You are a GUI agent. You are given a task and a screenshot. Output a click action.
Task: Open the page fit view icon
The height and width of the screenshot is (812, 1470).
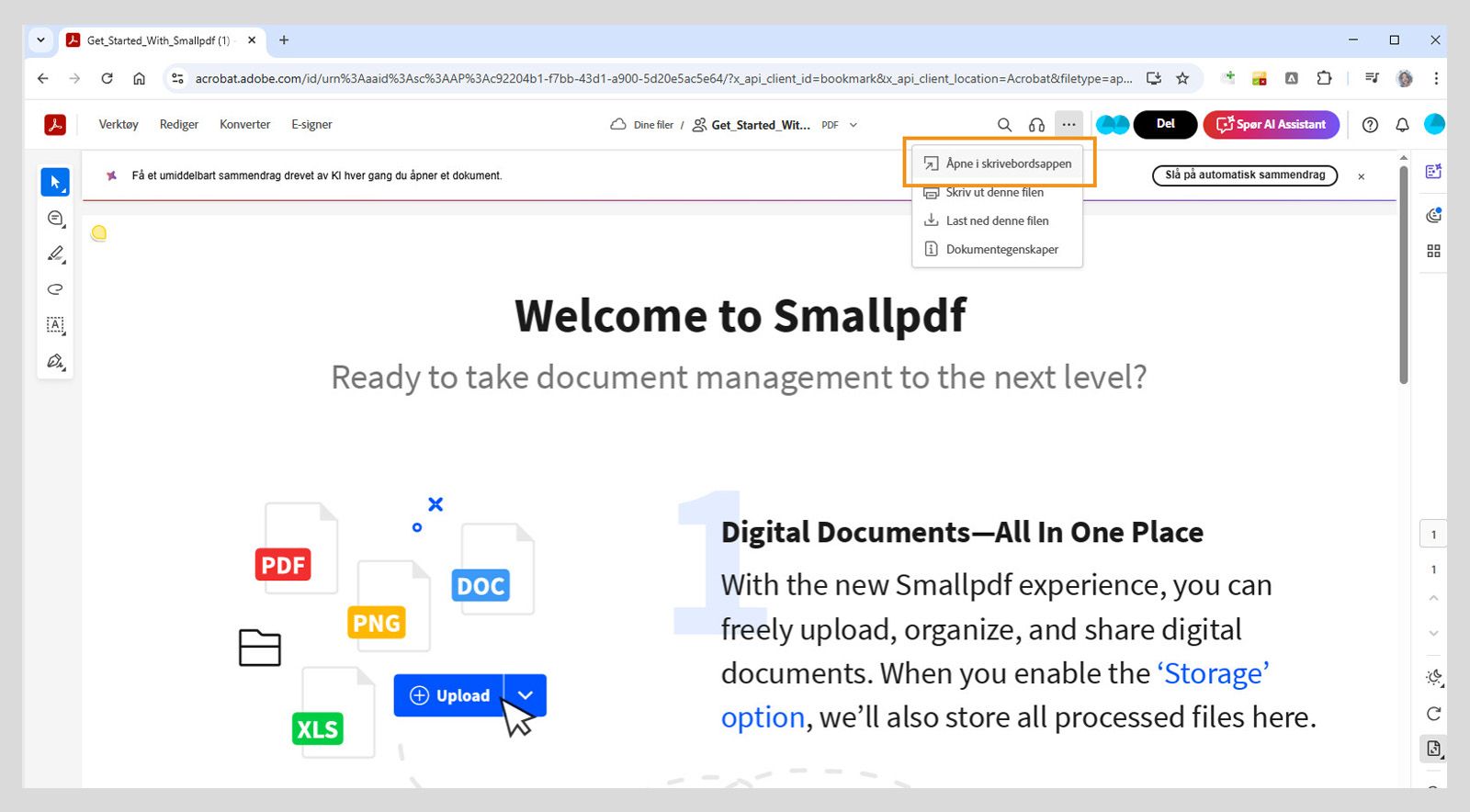pos(1433,749)
